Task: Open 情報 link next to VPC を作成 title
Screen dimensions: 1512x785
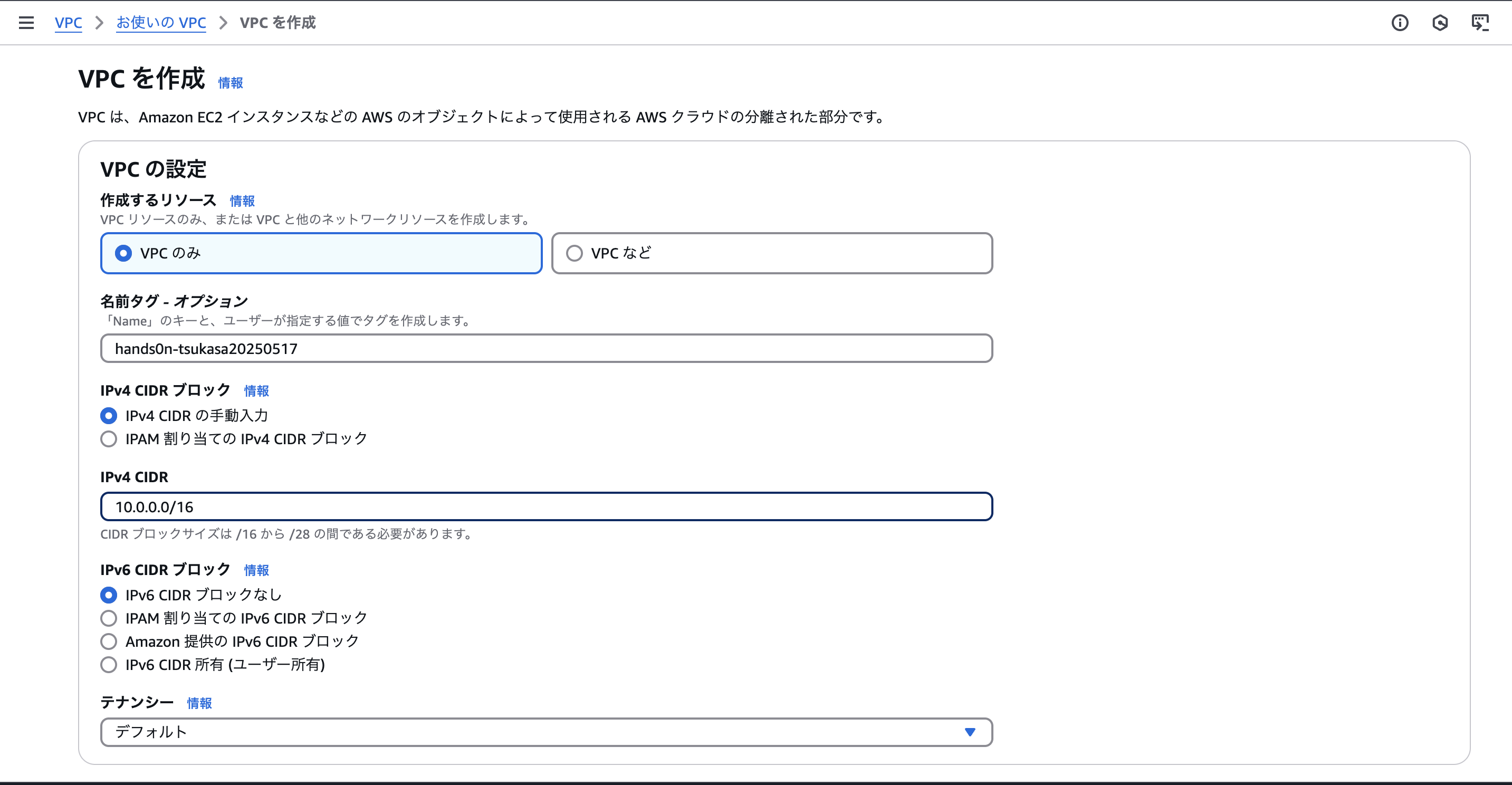Action: coord(230,83)
